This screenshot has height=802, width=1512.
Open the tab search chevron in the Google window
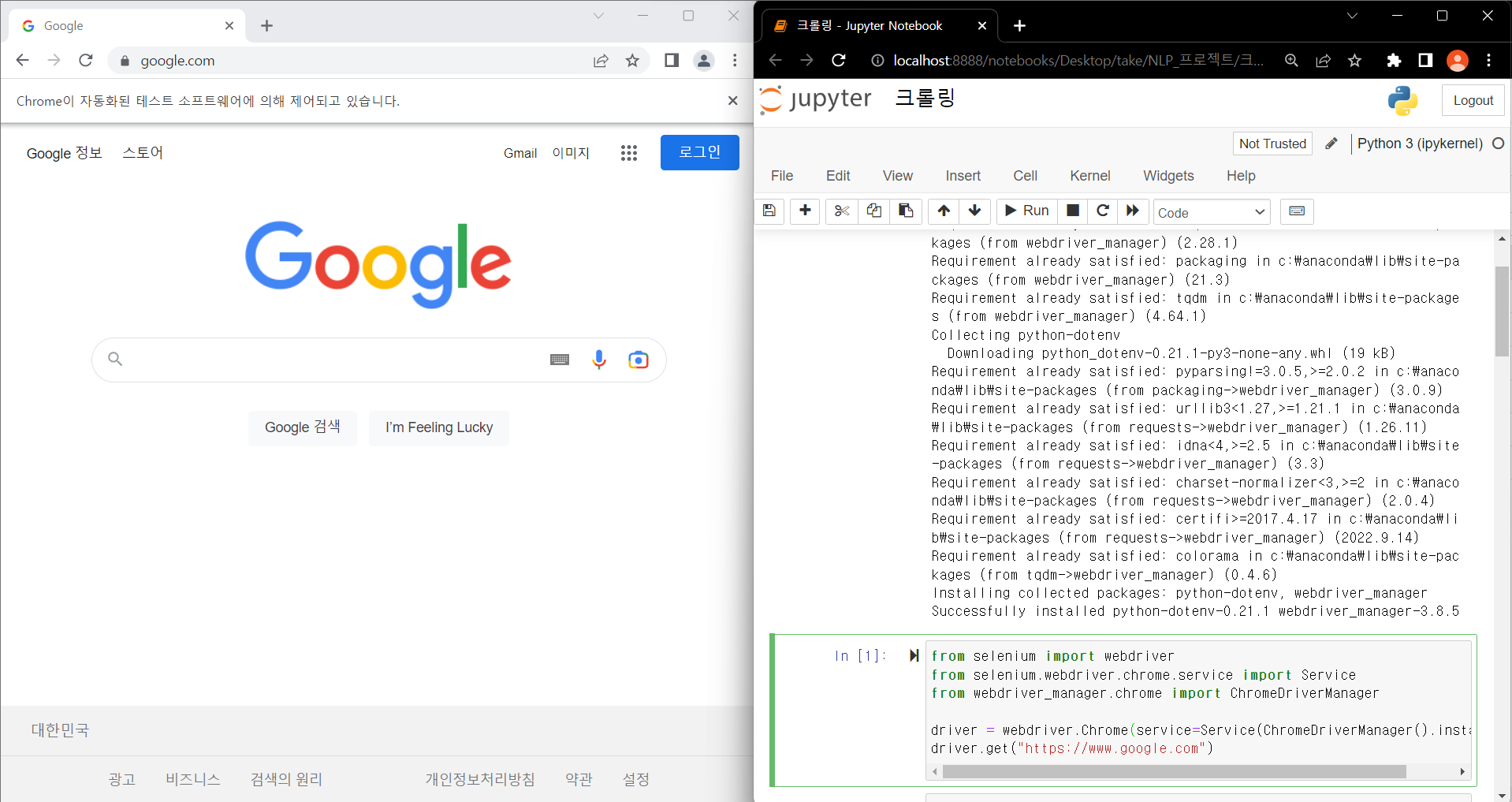click(598, 16)
